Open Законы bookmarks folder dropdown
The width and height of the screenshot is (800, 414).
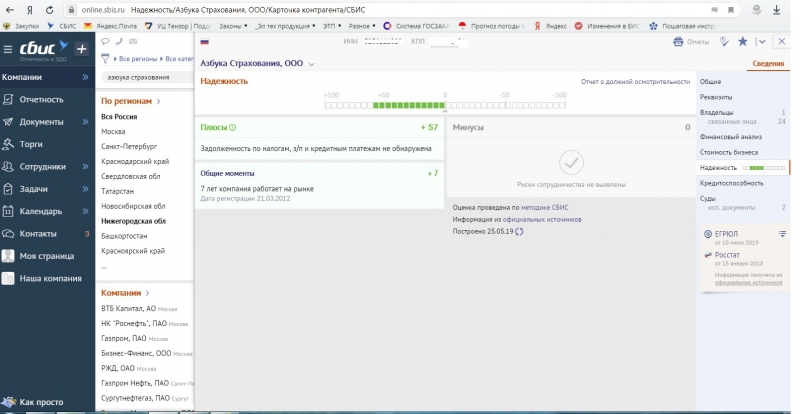pos(233,26)
